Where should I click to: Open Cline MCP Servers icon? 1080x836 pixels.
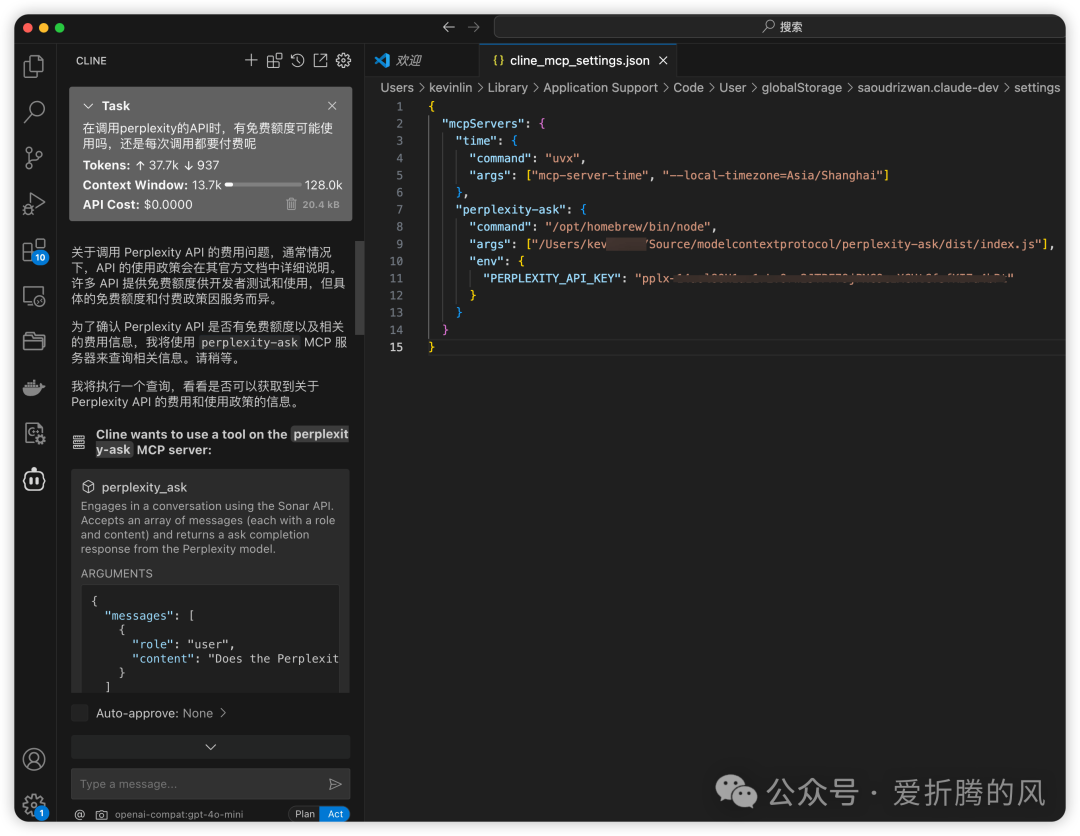click(x=274, y=61)
